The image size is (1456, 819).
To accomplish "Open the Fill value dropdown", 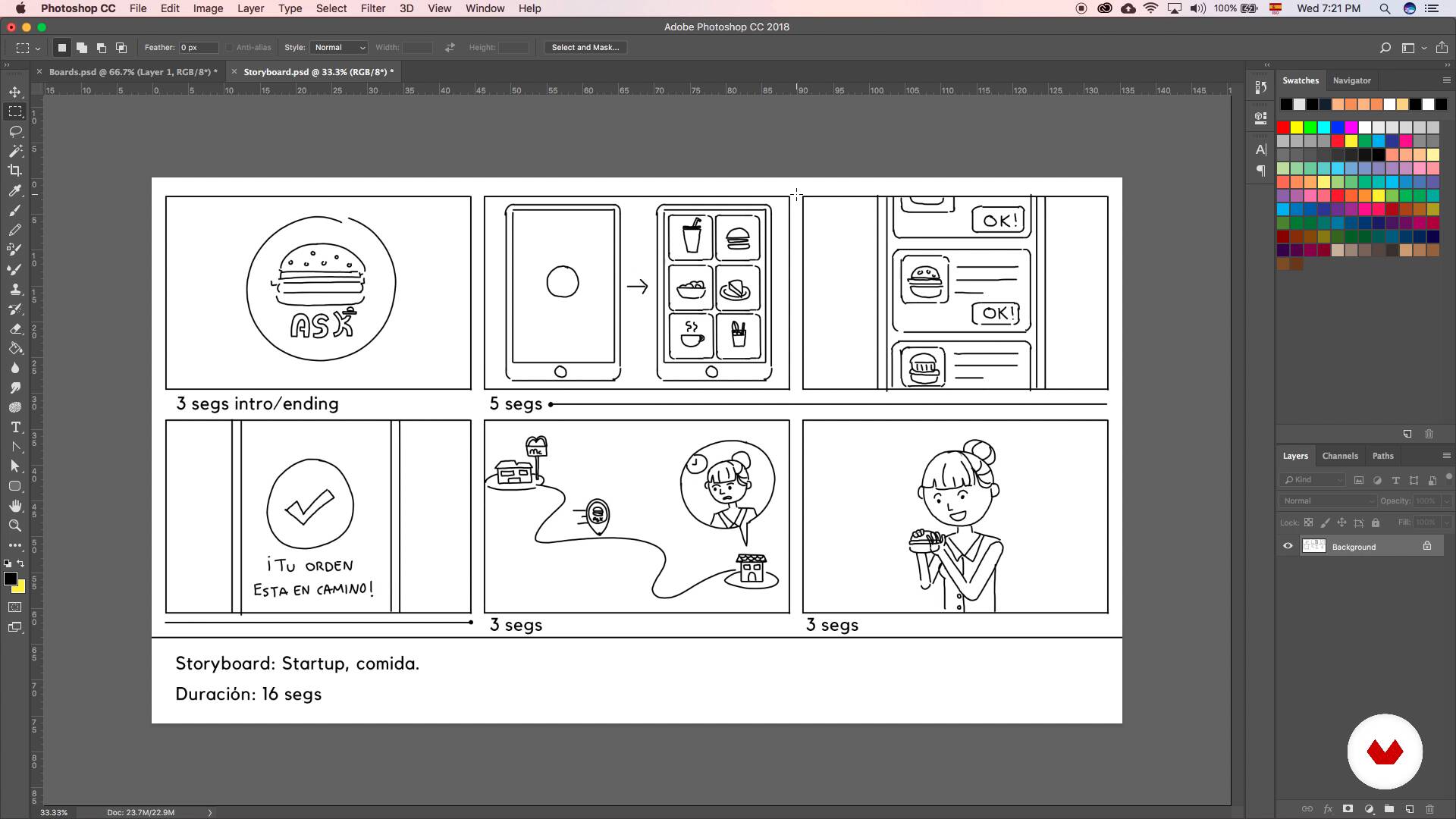I will click(x=1446, y=522).
